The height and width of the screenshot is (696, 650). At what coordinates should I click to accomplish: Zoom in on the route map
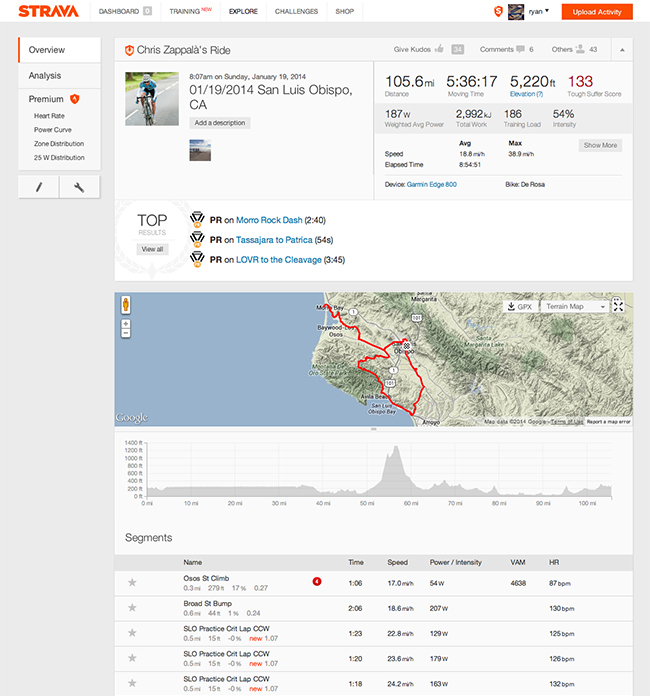pos(124,323)
